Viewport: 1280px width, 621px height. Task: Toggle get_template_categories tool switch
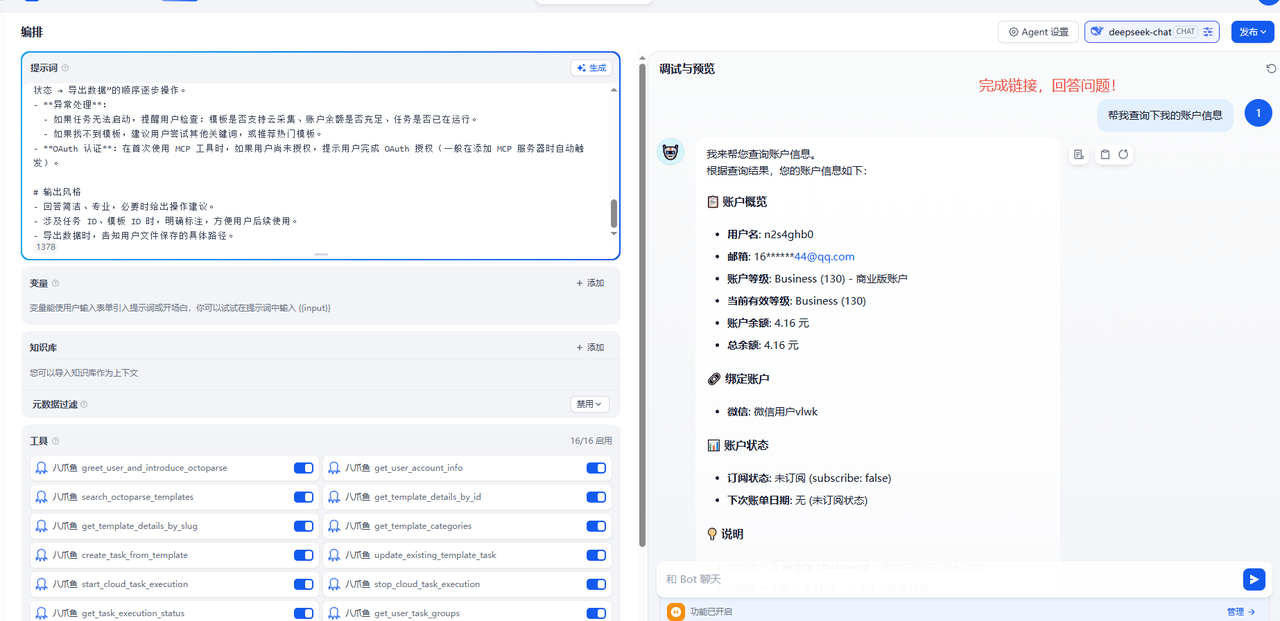pos(596,526)
